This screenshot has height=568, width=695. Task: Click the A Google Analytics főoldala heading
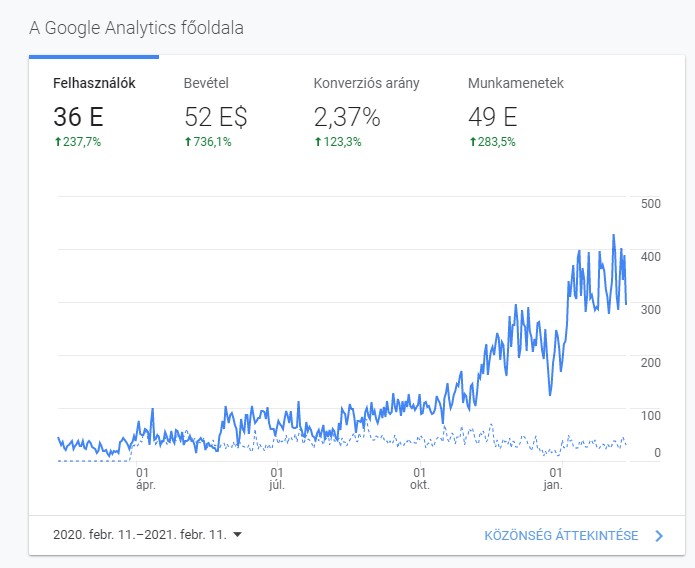[x=137, y=28]
